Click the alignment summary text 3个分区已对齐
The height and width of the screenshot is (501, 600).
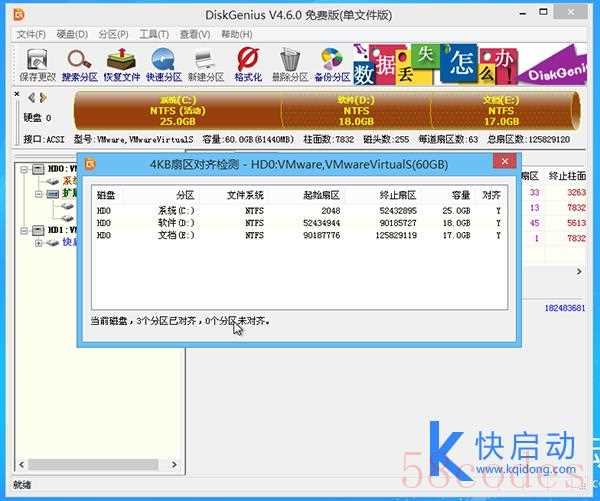pyautogui.click(x=168, y=321)
